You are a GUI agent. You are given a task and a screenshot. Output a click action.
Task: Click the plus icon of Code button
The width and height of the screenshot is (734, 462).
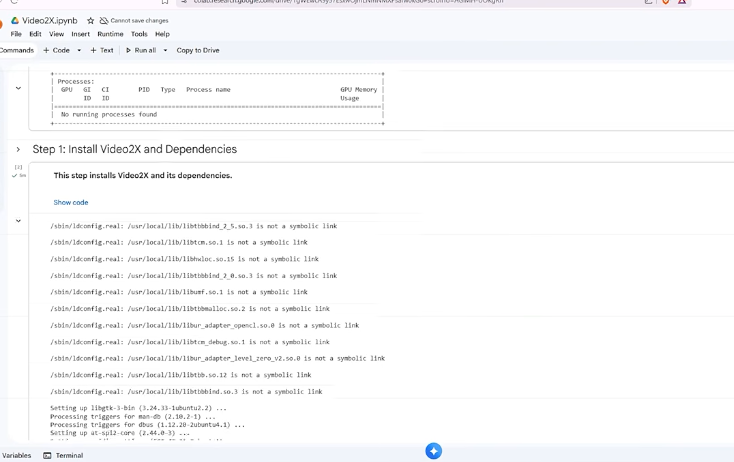pos(46,50)
